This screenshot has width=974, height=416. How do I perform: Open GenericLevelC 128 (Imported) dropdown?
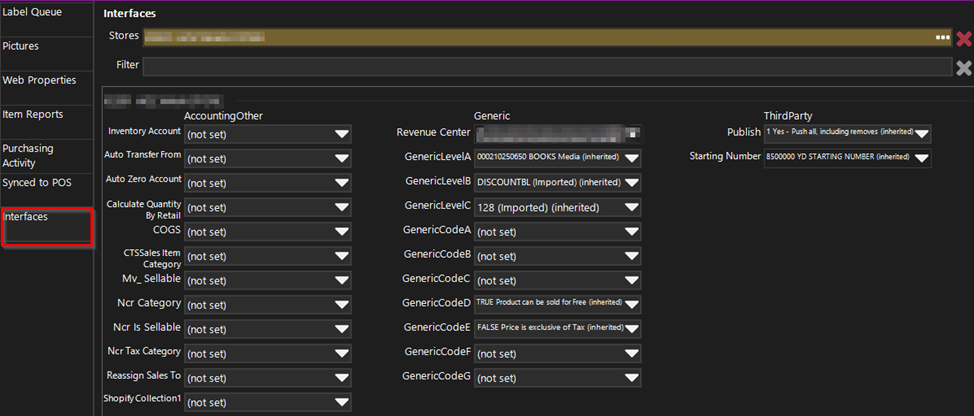pyautogui.click(x=558, y=207)
